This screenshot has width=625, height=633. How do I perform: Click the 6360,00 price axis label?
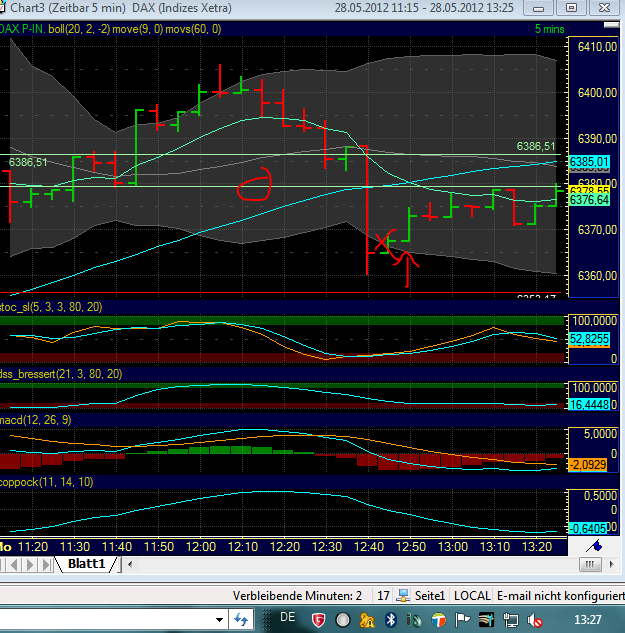pos(597,276)
